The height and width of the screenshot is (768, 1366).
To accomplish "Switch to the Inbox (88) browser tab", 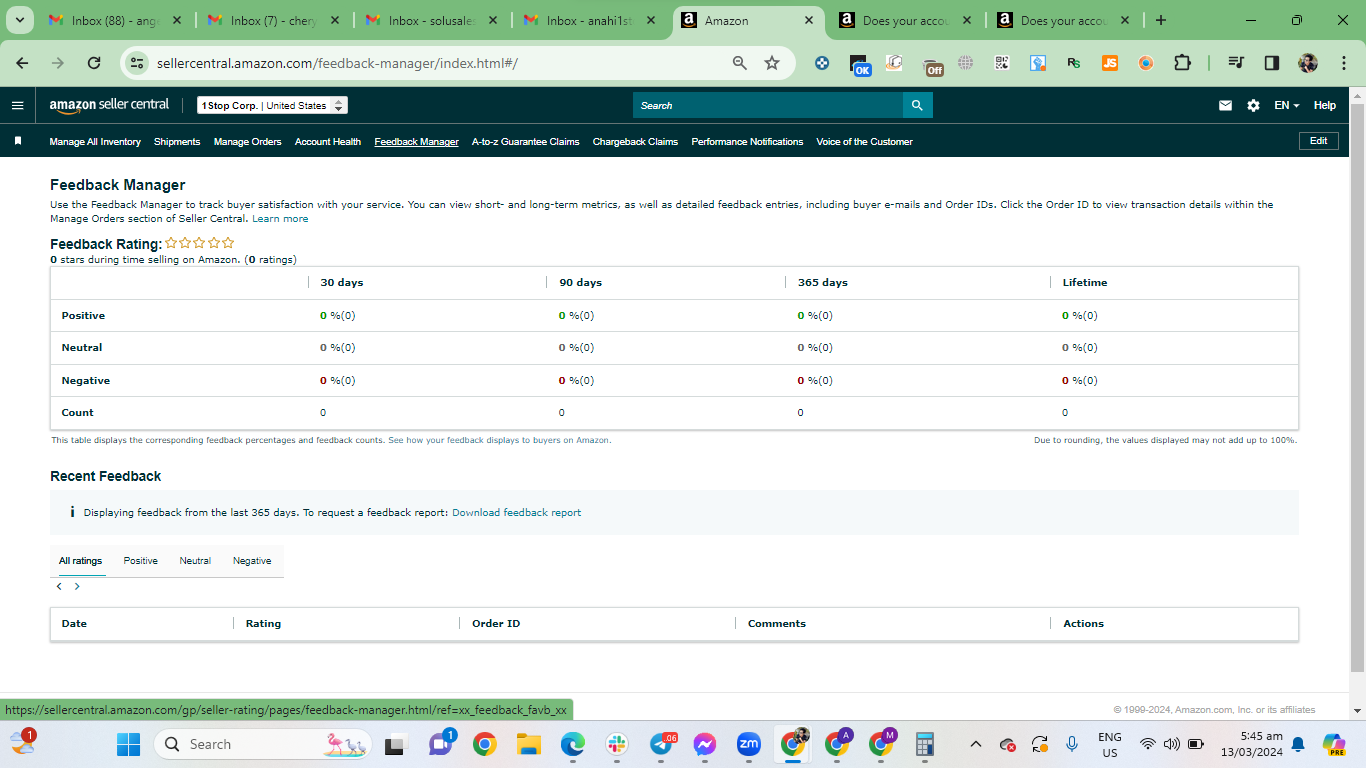I will (117, 20).
